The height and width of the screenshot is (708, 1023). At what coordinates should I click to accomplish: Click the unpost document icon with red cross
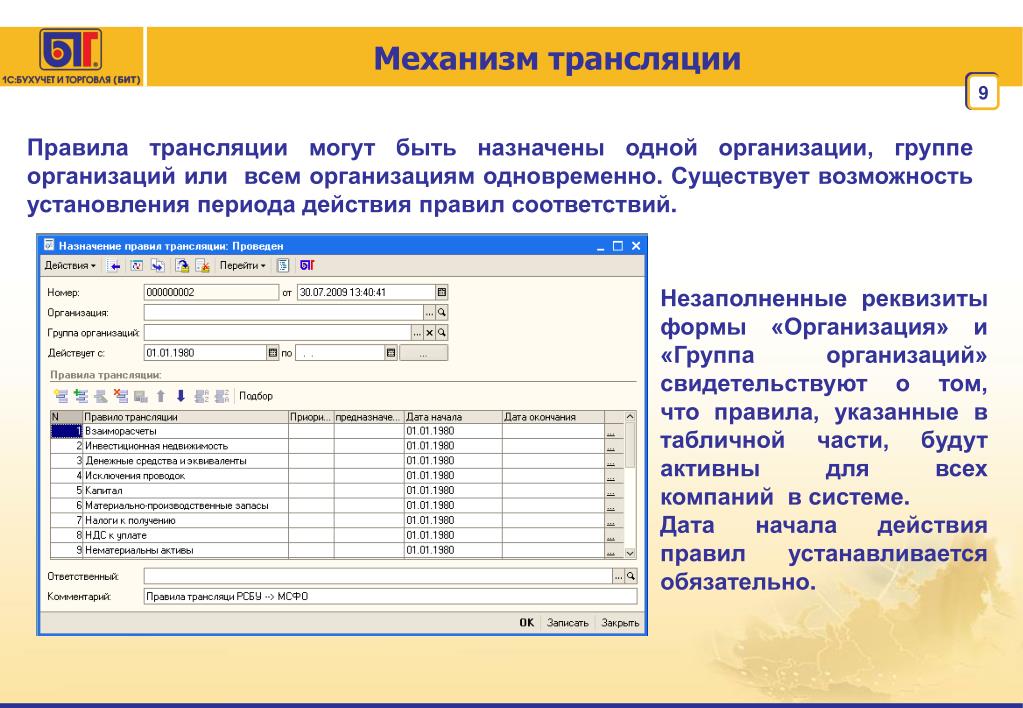point(203,266)
